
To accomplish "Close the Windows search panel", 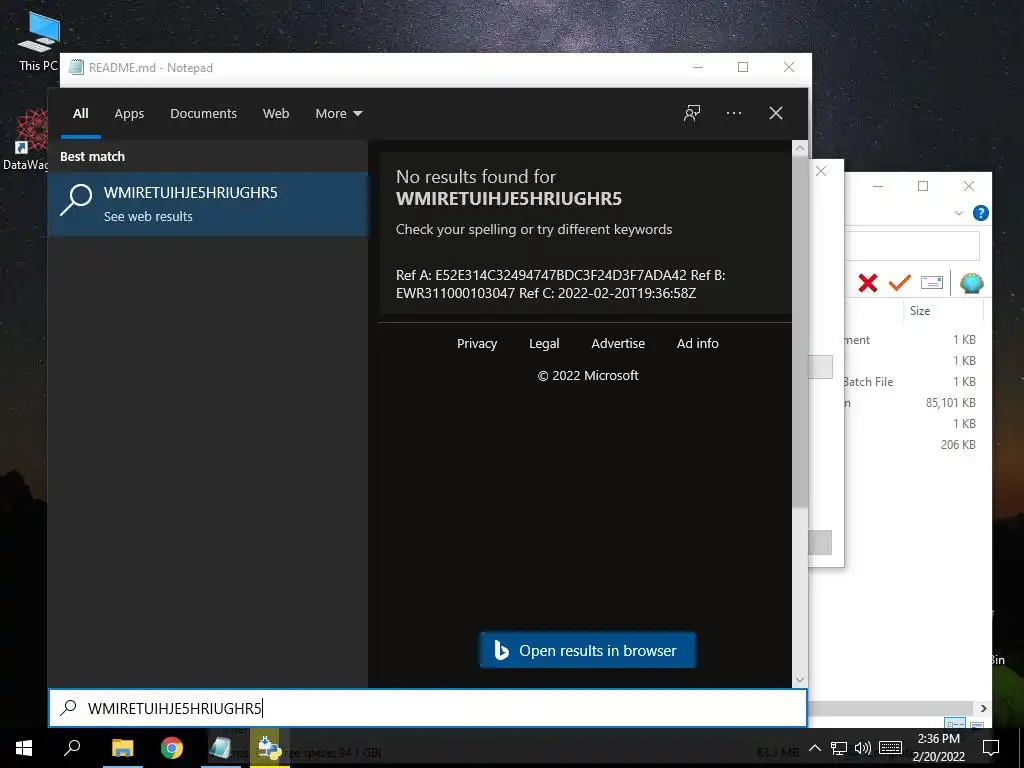I will pyautogui.click(x=776, y=114).
